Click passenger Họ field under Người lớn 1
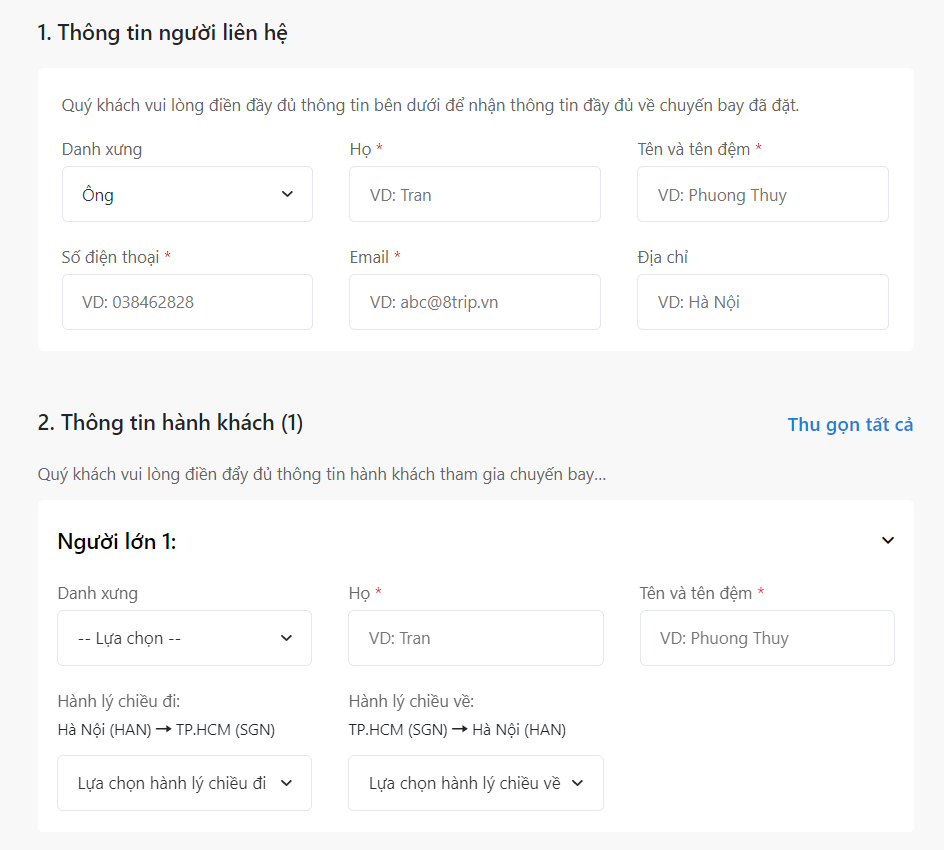Viewport: 944px width, 850px height. point(475,638)
